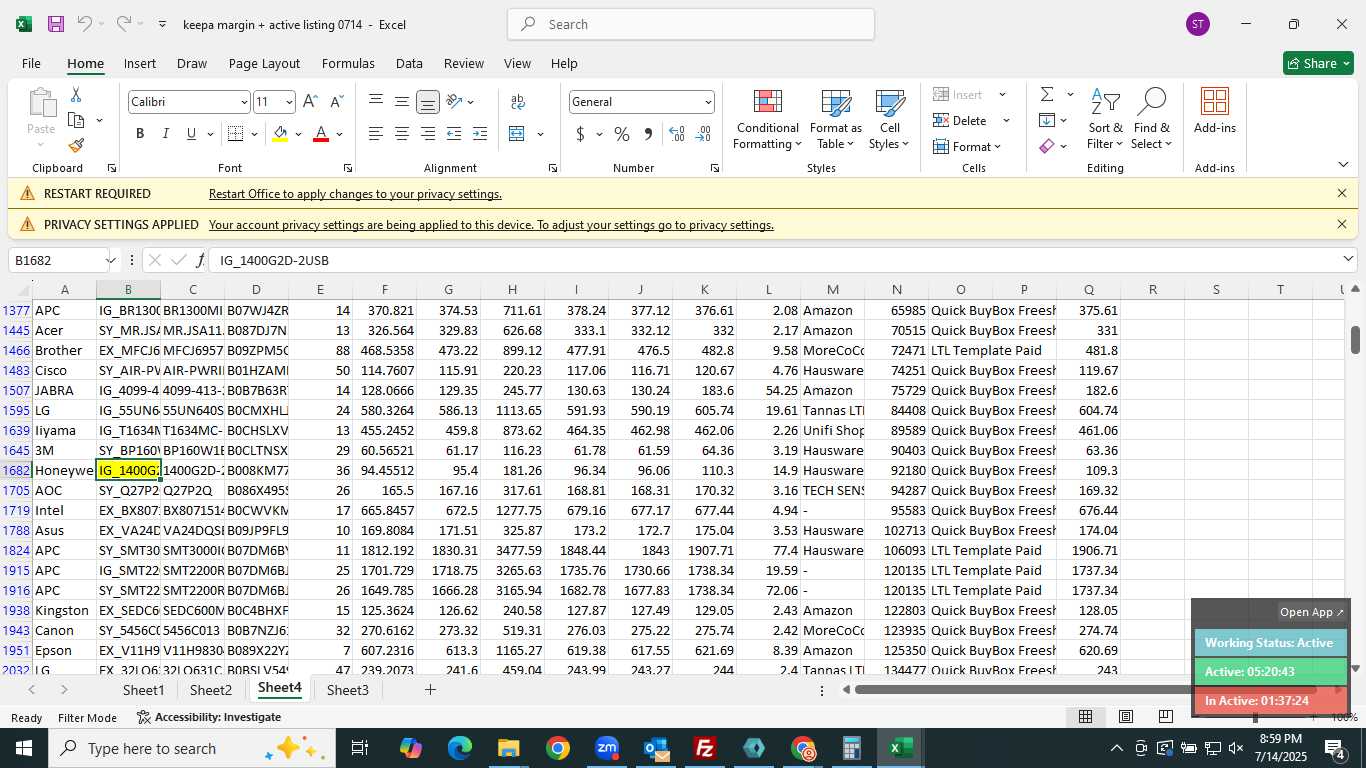The width and height of the screenshot is (1366, 768).
Task: Toggle Center horizontal alignment
Action: tap(402, 134)
